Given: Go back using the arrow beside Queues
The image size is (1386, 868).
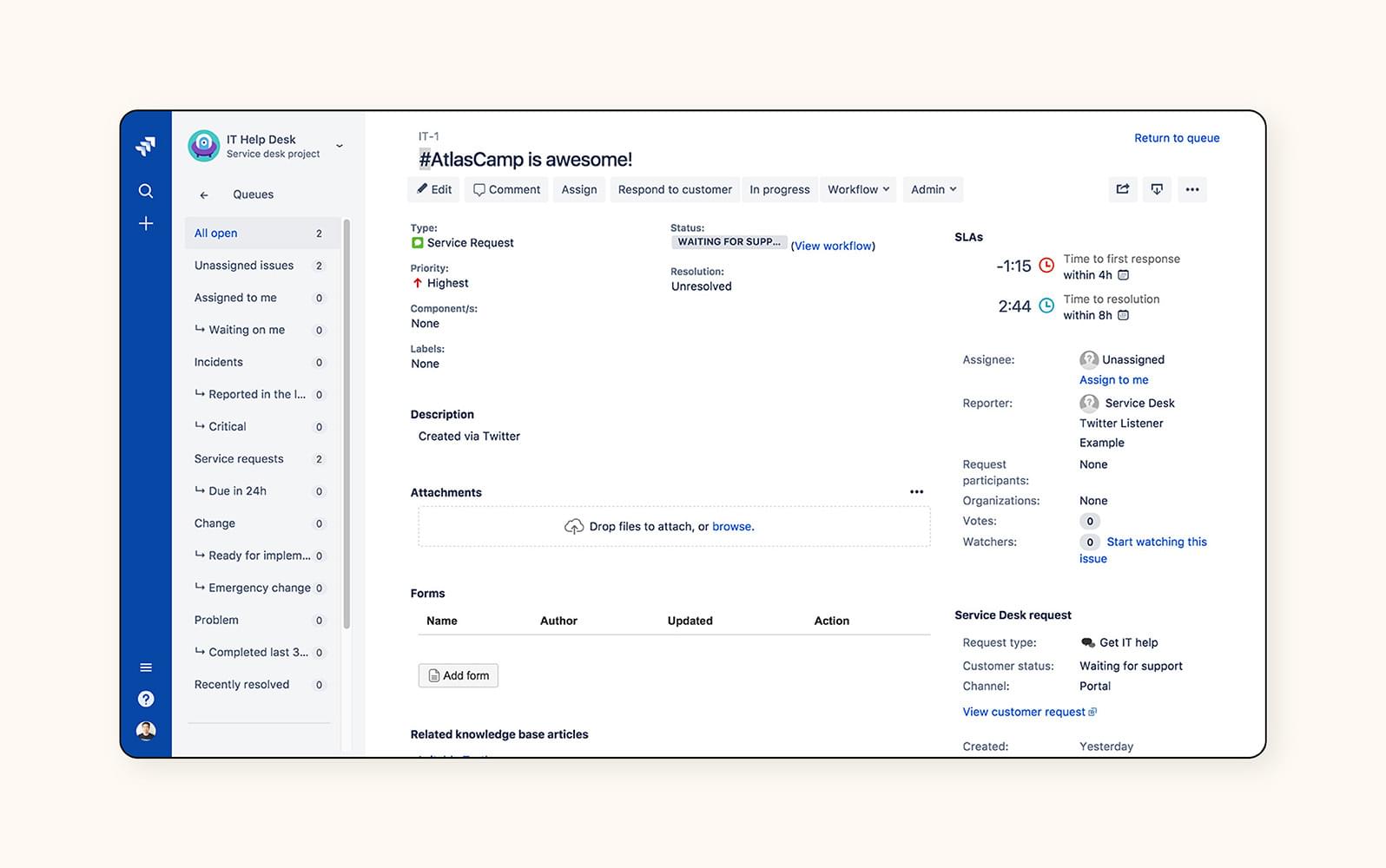Looking at the screenshot, I should click(x=204, y=195).
